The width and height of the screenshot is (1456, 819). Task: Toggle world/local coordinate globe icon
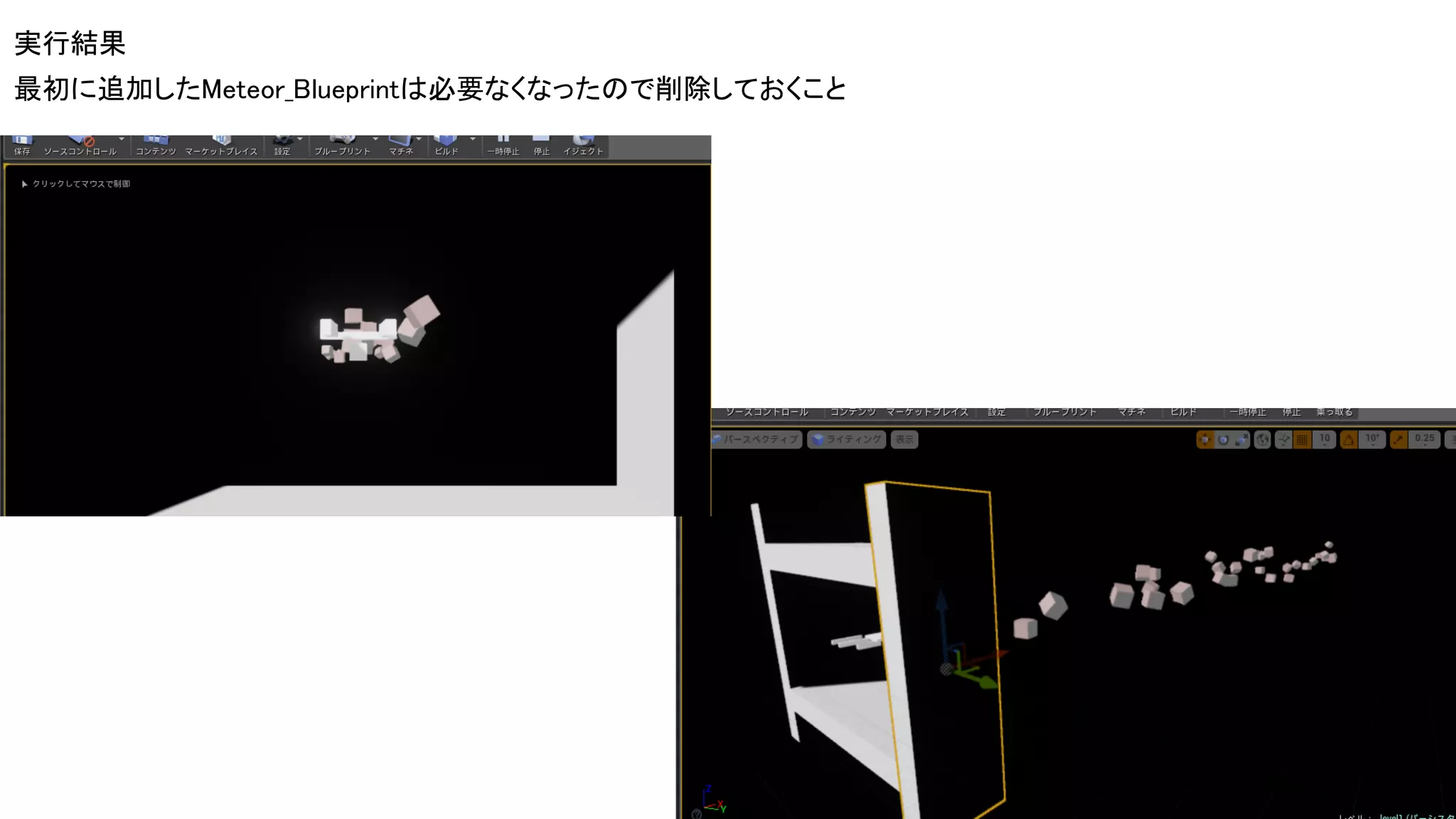coord(1262,440)
